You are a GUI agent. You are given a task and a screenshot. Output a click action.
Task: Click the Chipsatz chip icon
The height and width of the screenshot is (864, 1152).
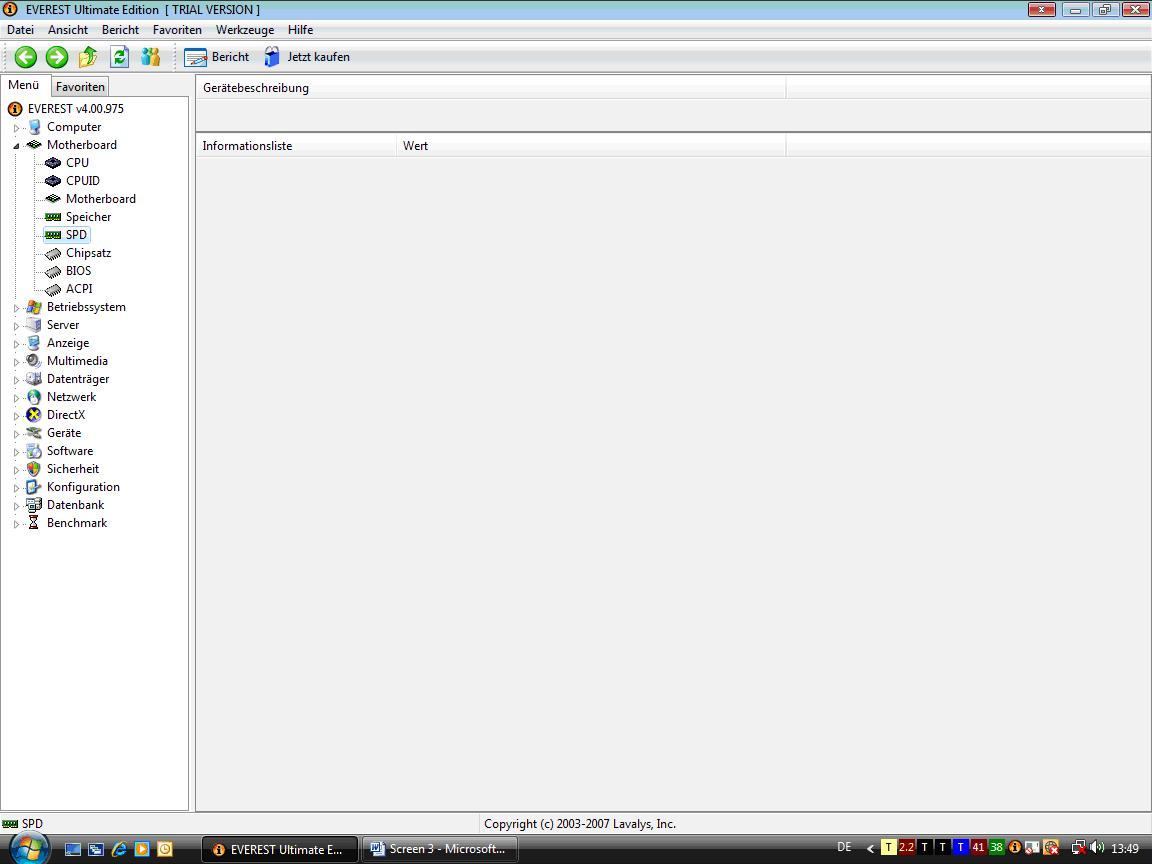(x=53, y=253)
